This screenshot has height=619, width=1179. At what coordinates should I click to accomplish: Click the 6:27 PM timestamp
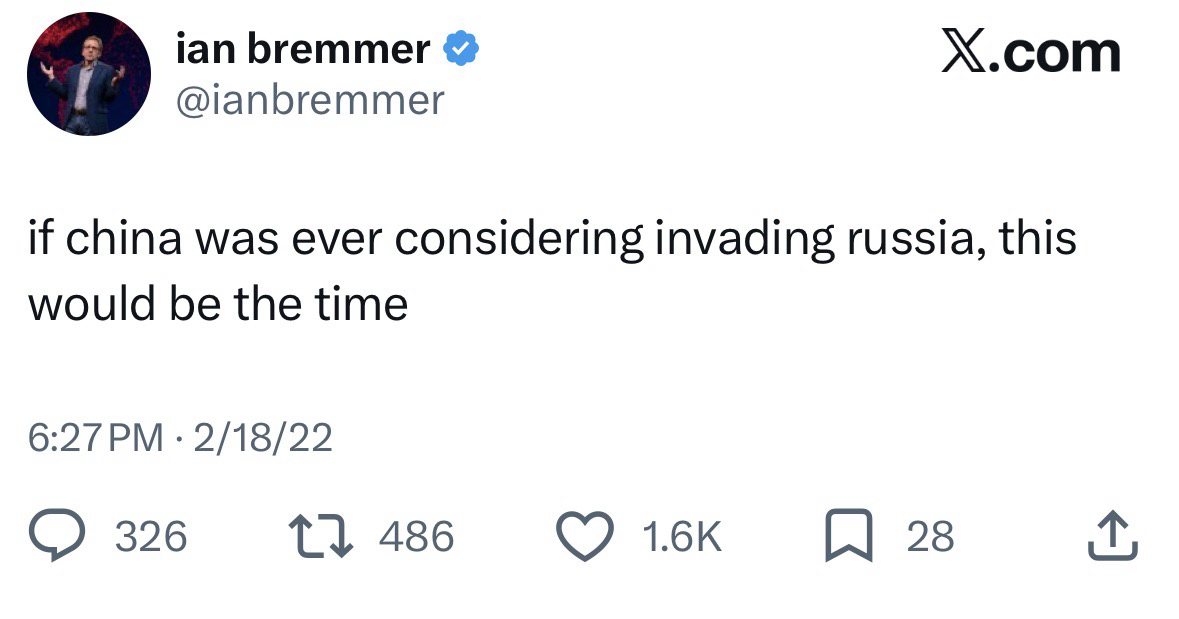click(x=95, y=438)
